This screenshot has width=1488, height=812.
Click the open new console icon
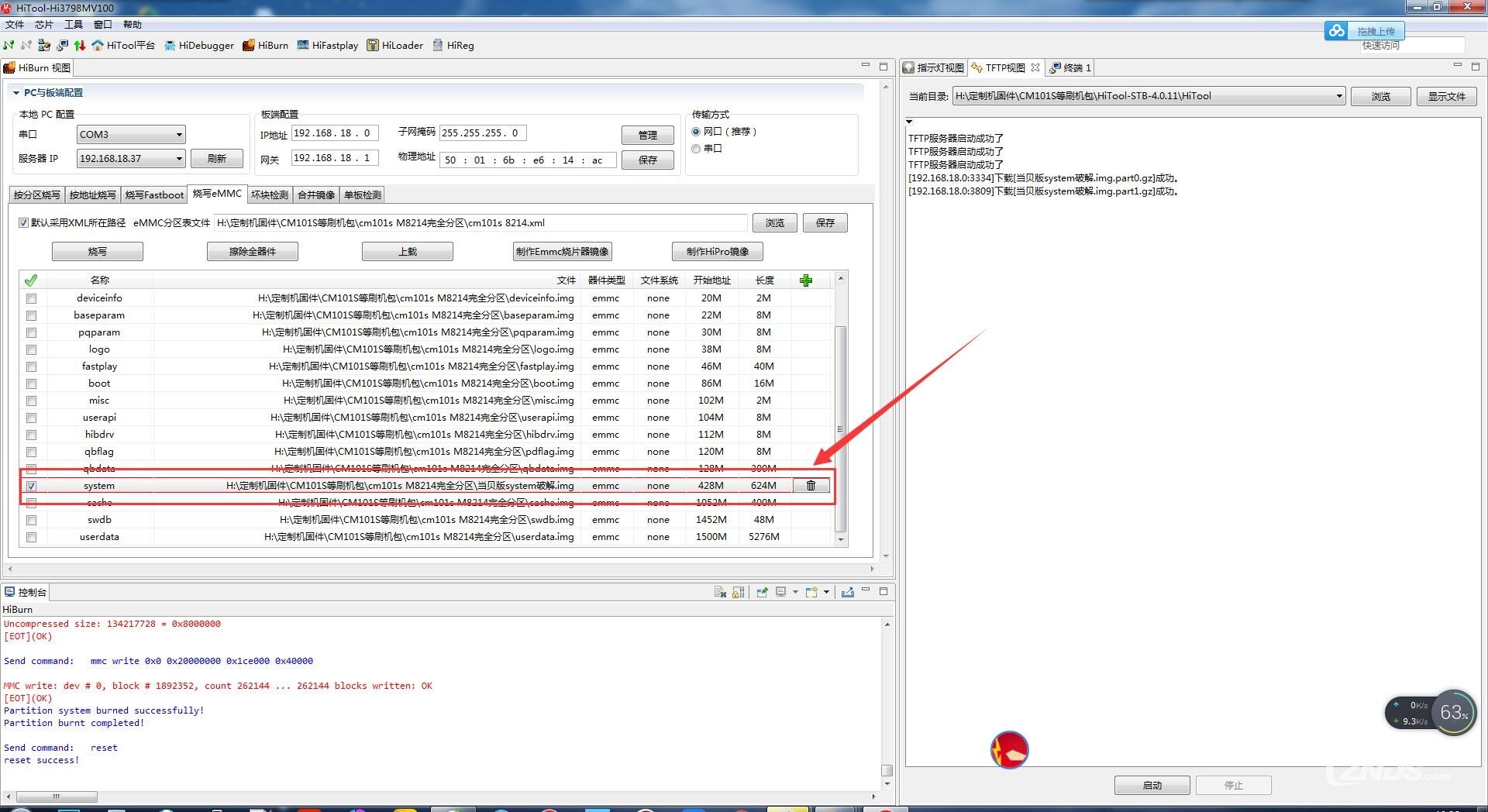point(811,592)
